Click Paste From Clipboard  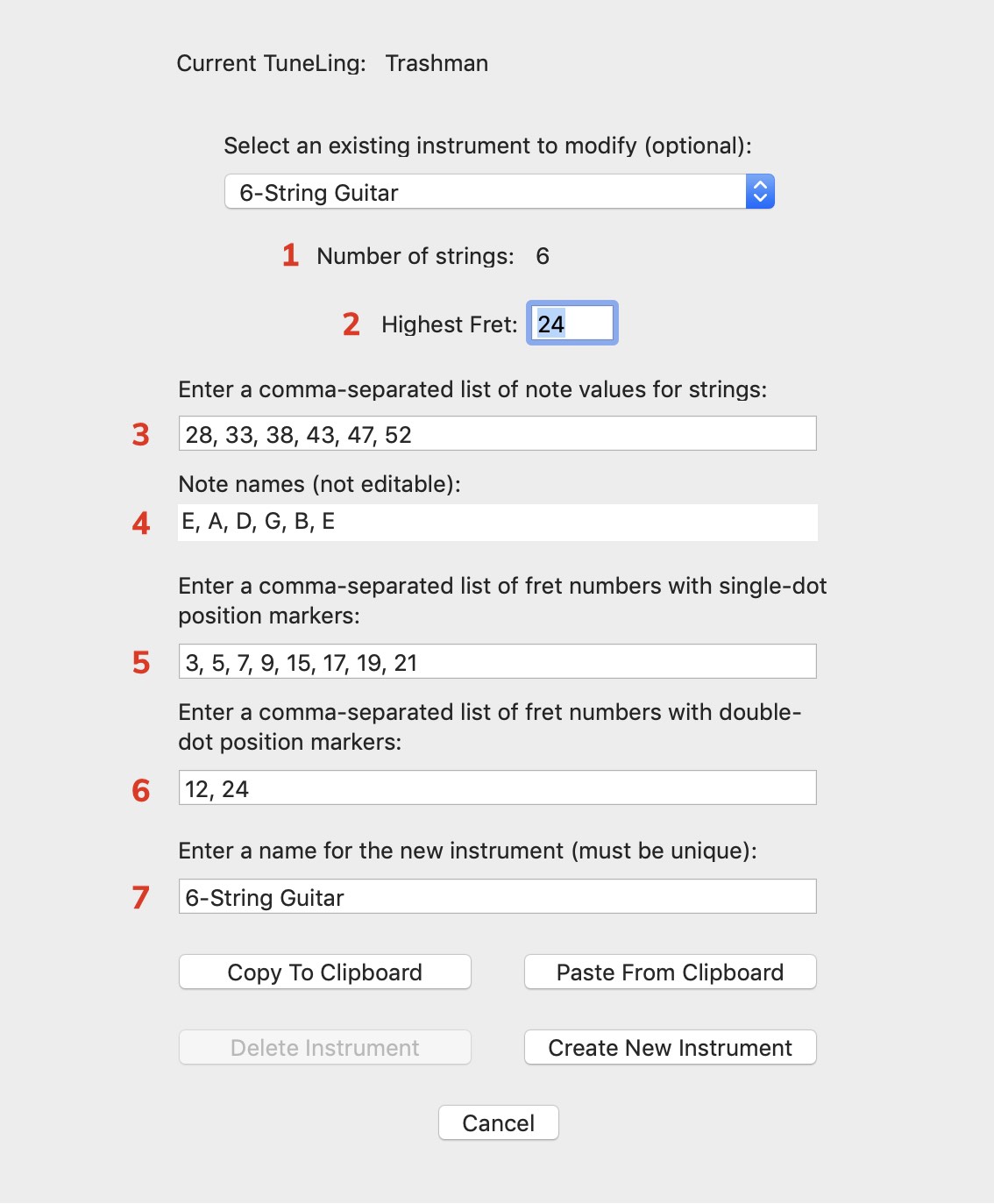coord(669,972)
